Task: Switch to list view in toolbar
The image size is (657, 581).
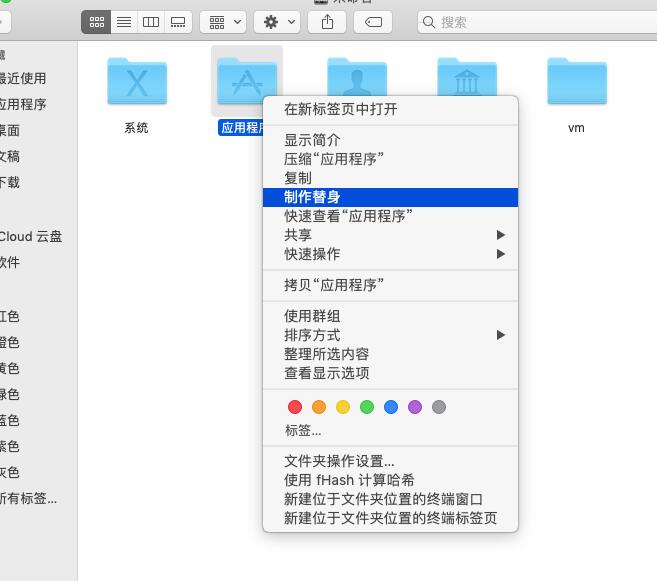Action: coord(124,22)
